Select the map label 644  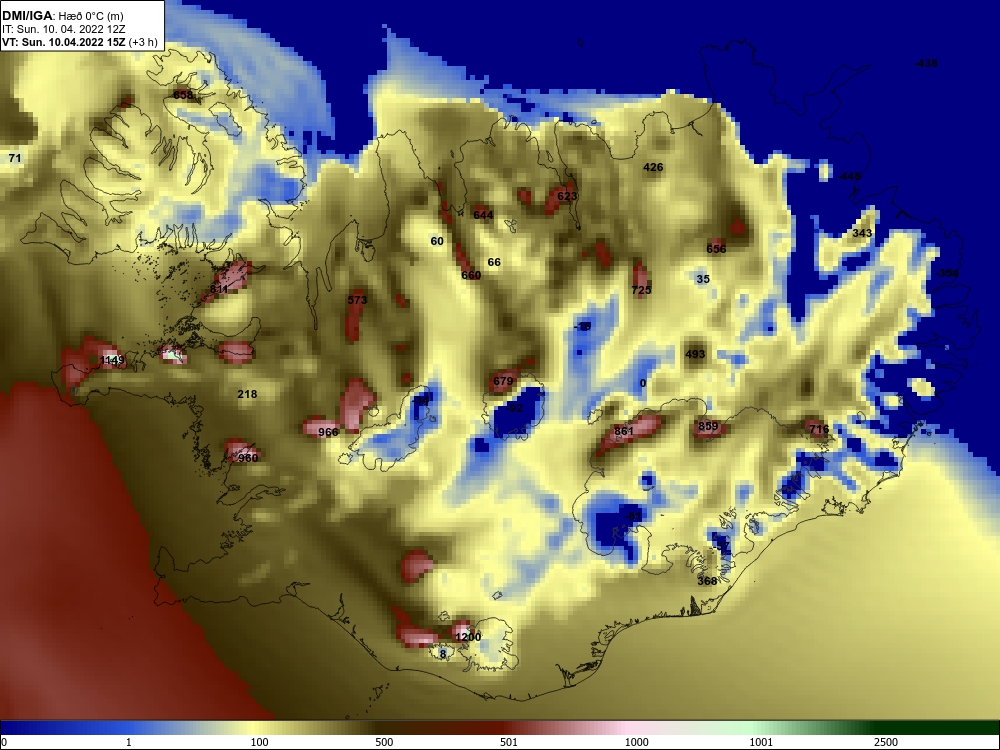pyautogui.click(x=483, y=215)
